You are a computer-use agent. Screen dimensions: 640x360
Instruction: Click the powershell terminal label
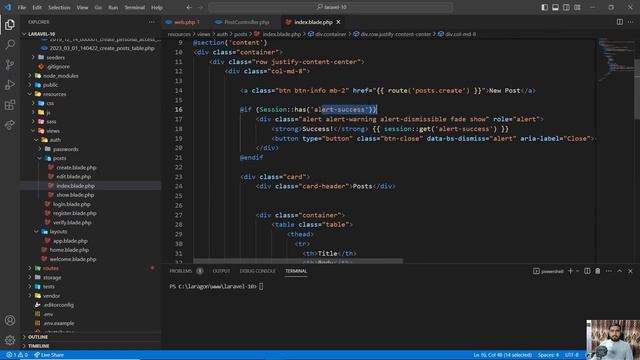(548, 271)
